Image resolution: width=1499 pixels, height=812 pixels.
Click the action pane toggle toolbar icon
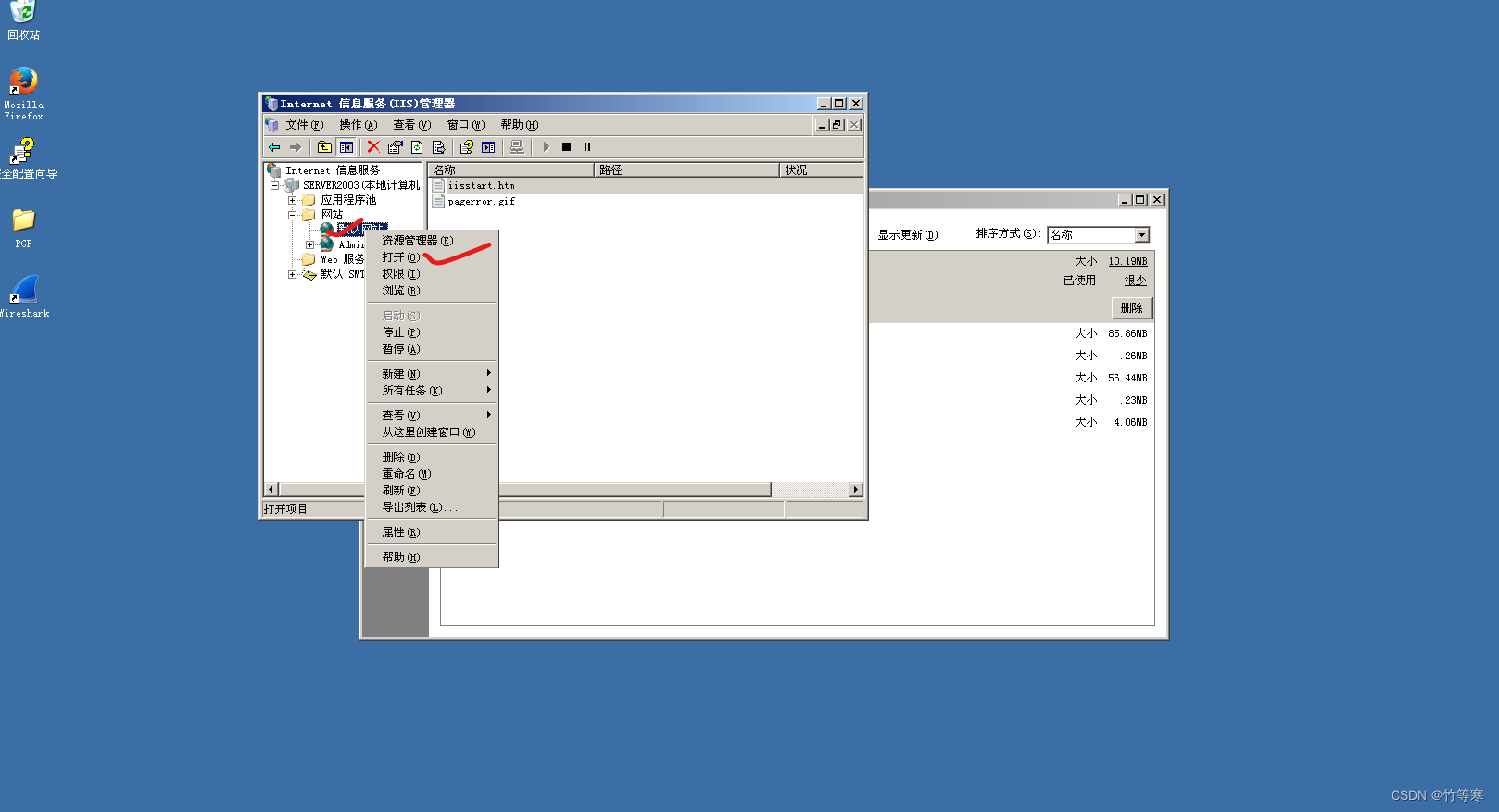pyautogui.click(x=488, y=147)
